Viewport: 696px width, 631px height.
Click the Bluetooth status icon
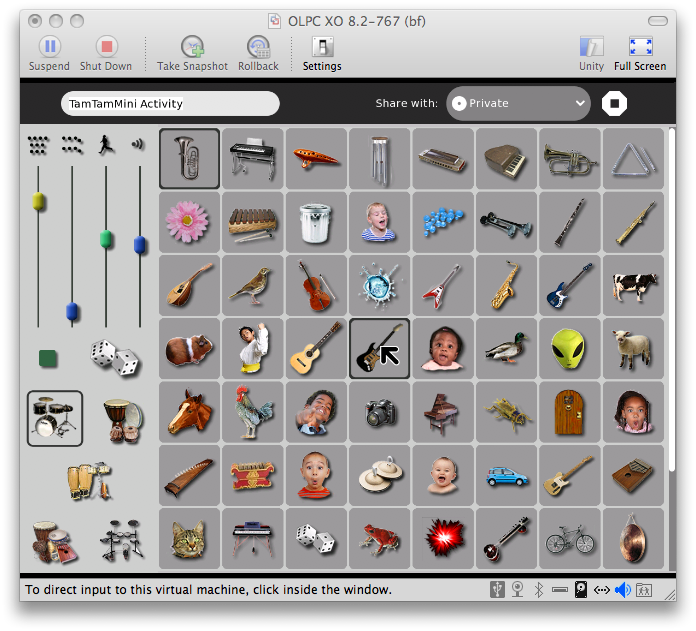538,590
